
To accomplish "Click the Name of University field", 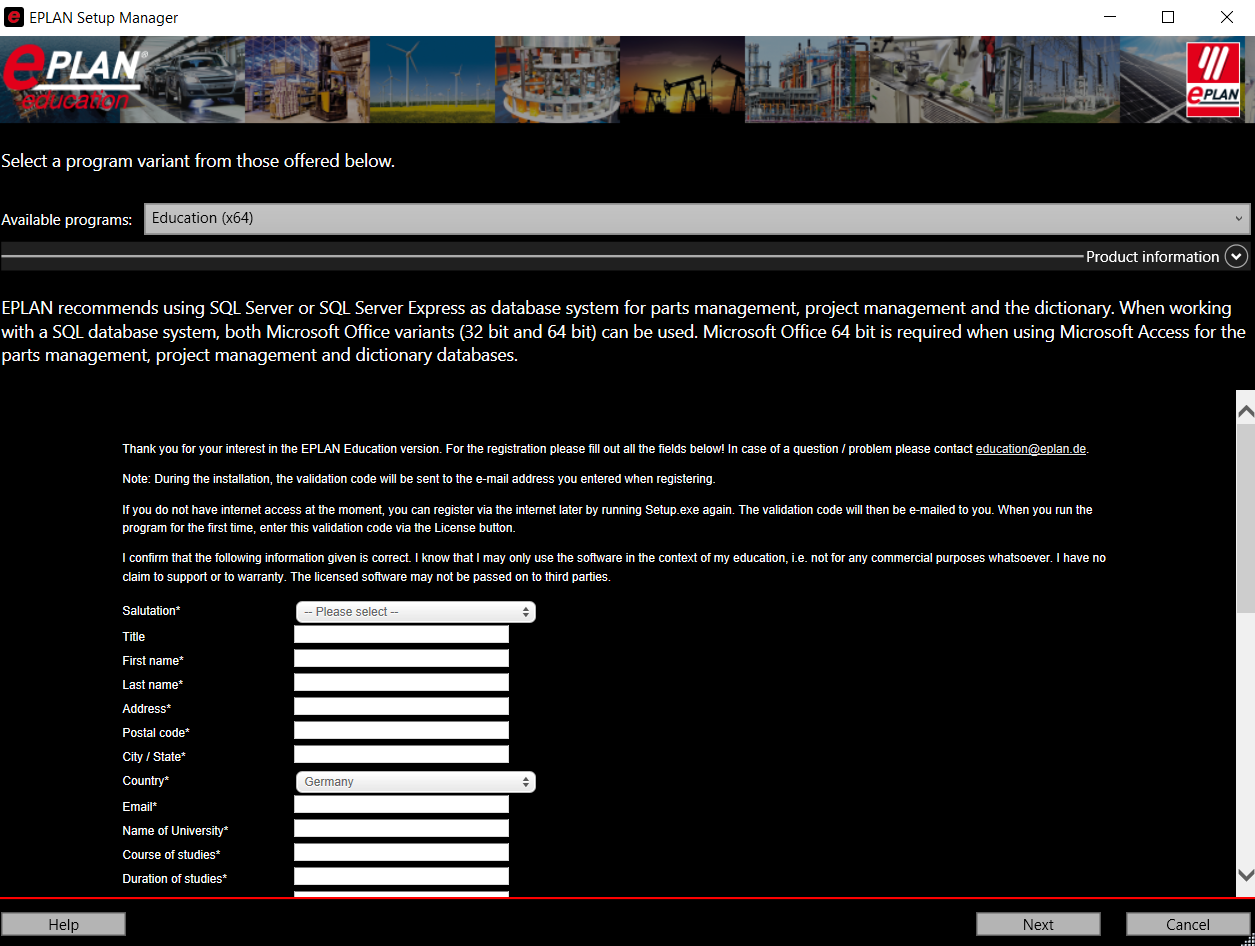I will pos(401,829).
